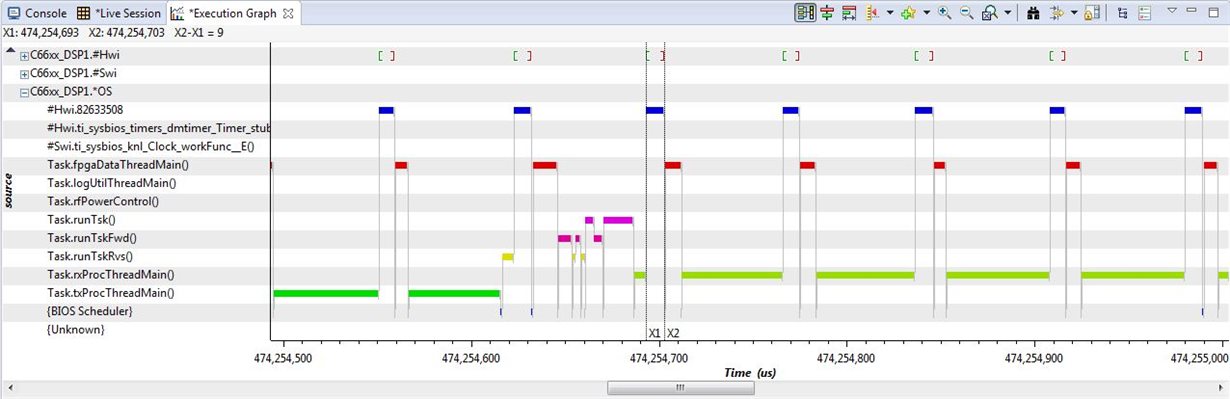Expand the C66xx_DSP1.#Swi tree node
This screenshot has height=399, width=1230.
[x=25, y=74]
